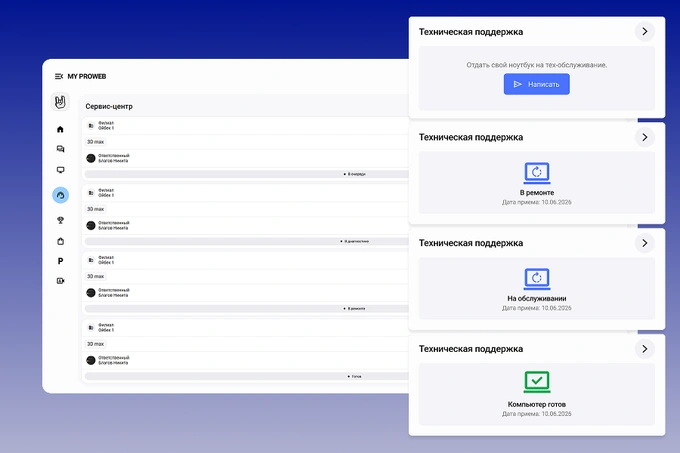This screenshot has height=453, width=680.
Task: Click the 30 max chip in the Готов card
Action: pos(95,344)
